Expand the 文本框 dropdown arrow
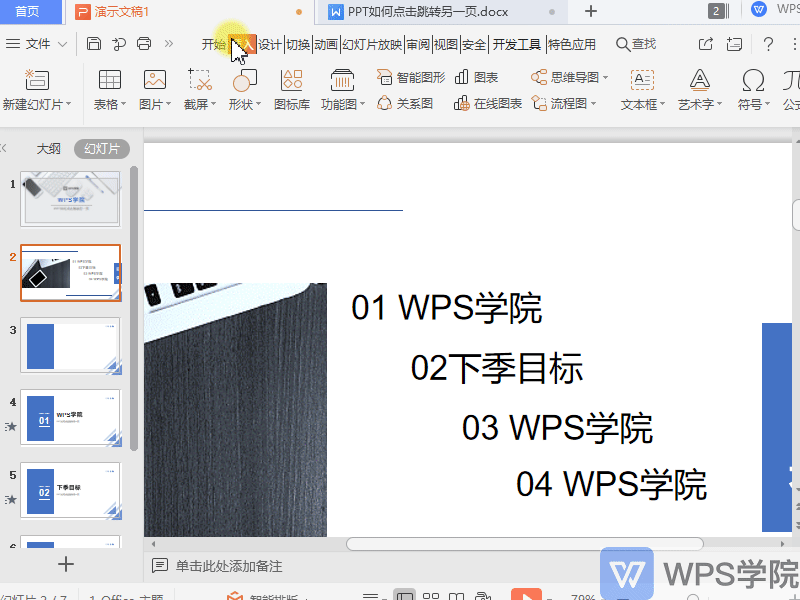 (662, 104)
